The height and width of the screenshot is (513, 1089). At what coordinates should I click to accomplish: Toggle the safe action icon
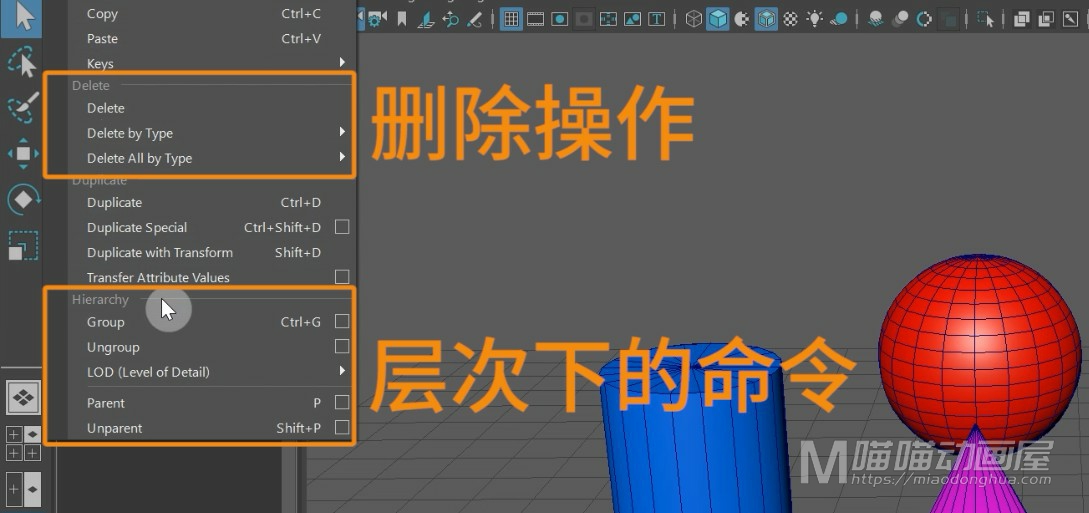tap(632, 19)
